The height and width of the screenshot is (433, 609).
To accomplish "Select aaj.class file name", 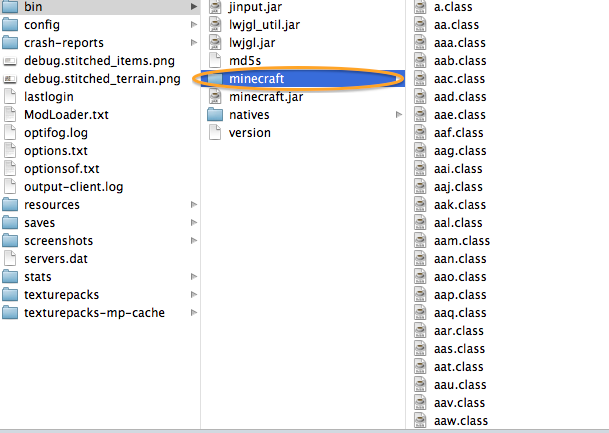I will [x=458, y=187].
